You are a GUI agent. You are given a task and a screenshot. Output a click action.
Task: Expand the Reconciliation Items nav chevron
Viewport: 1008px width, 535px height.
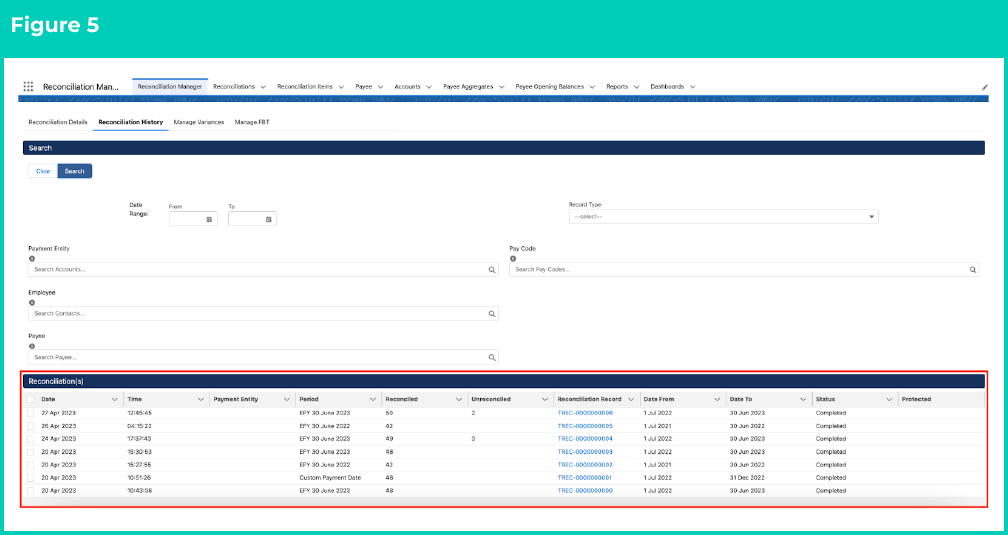click(341, 87)
